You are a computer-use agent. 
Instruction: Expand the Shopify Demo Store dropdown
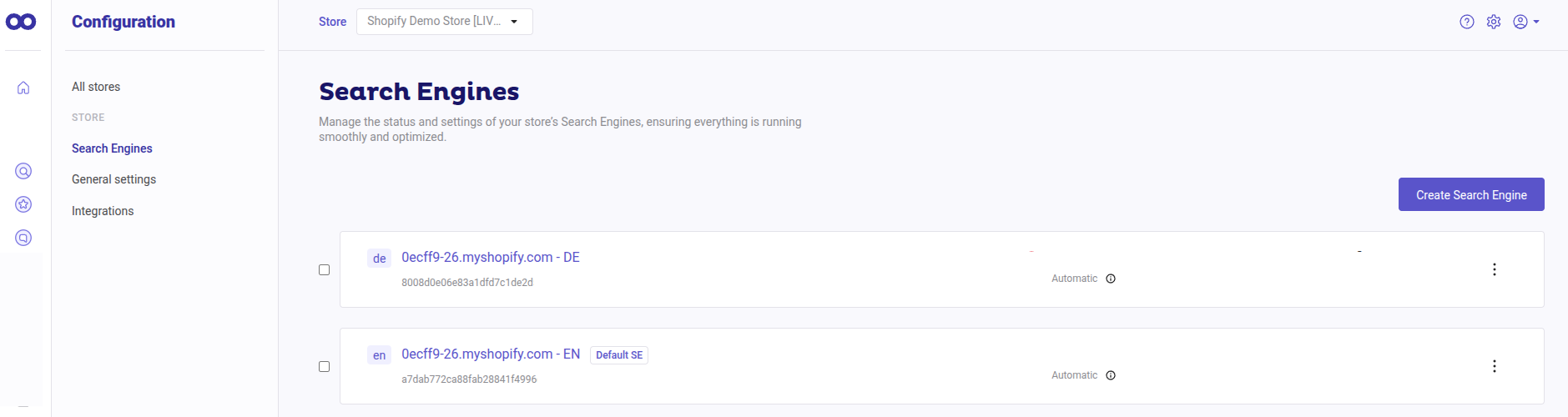[x=444, y=22]
